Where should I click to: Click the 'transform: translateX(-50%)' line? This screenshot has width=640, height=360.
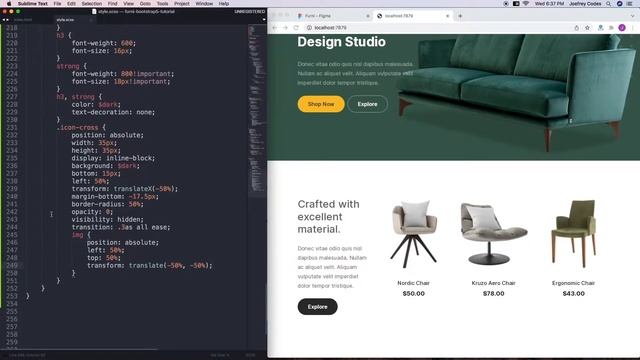pyautogui.click(x=125, y=189)
